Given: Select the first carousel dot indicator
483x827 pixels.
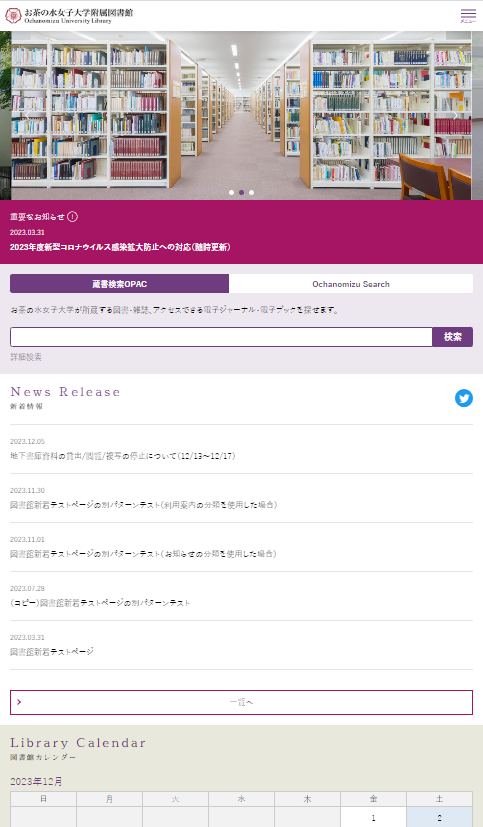Looking at the screenshot, I should pos(231,193).
